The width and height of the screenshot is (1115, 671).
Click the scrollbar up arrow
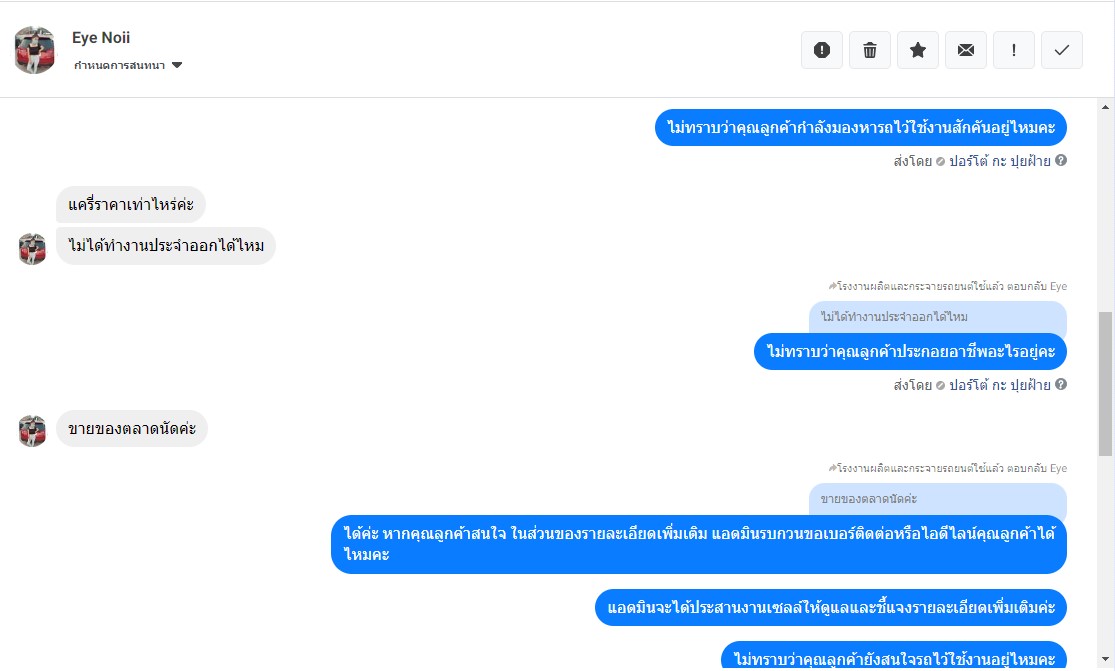[x=1105, y=107]
